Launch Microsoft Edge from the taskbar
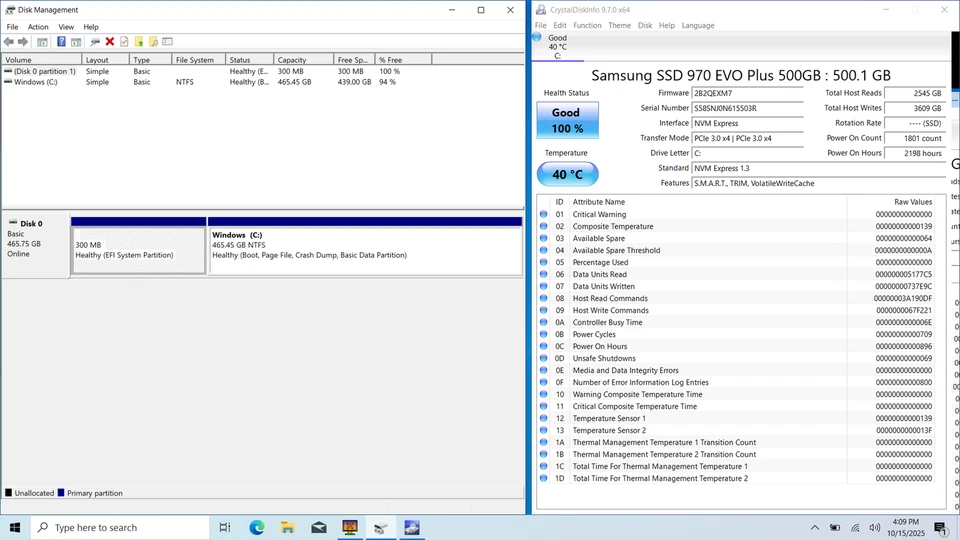Image resolution: width=960 pixels, height=540 pixels. click(257, 527)
